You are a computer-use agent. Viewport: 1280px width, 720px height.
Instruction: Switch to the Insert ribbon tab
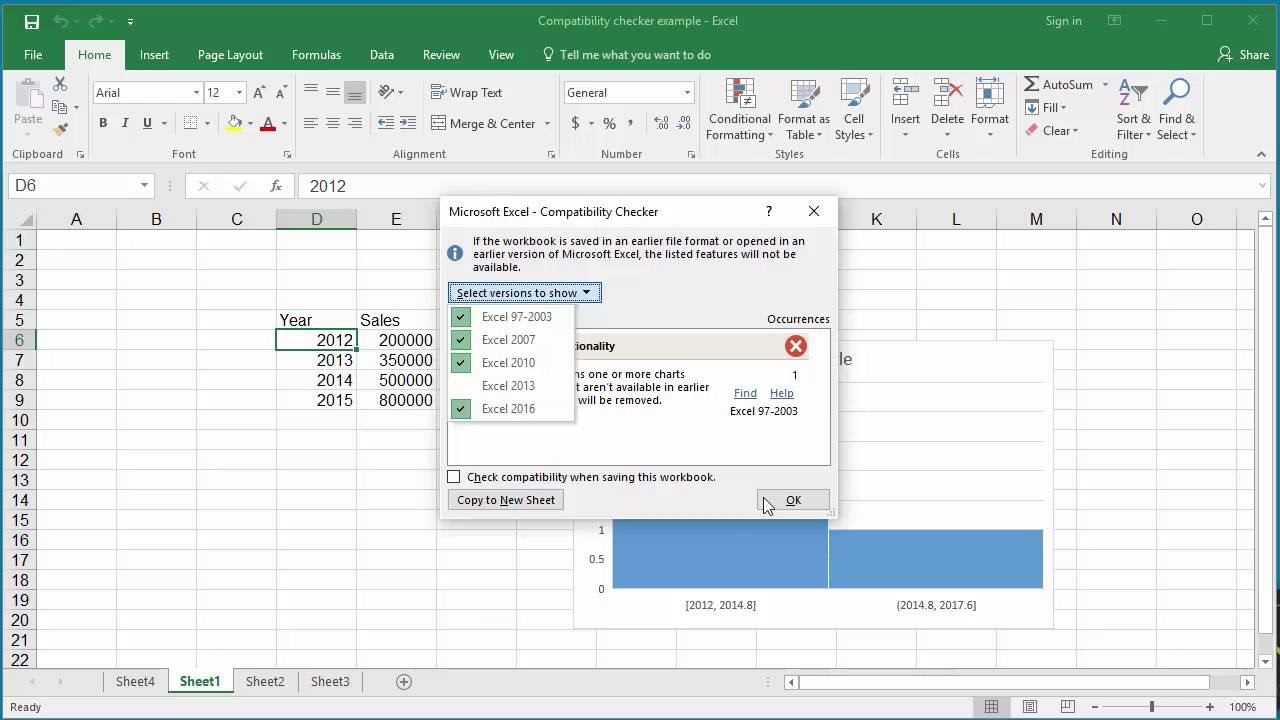click(x=154, y=55)
